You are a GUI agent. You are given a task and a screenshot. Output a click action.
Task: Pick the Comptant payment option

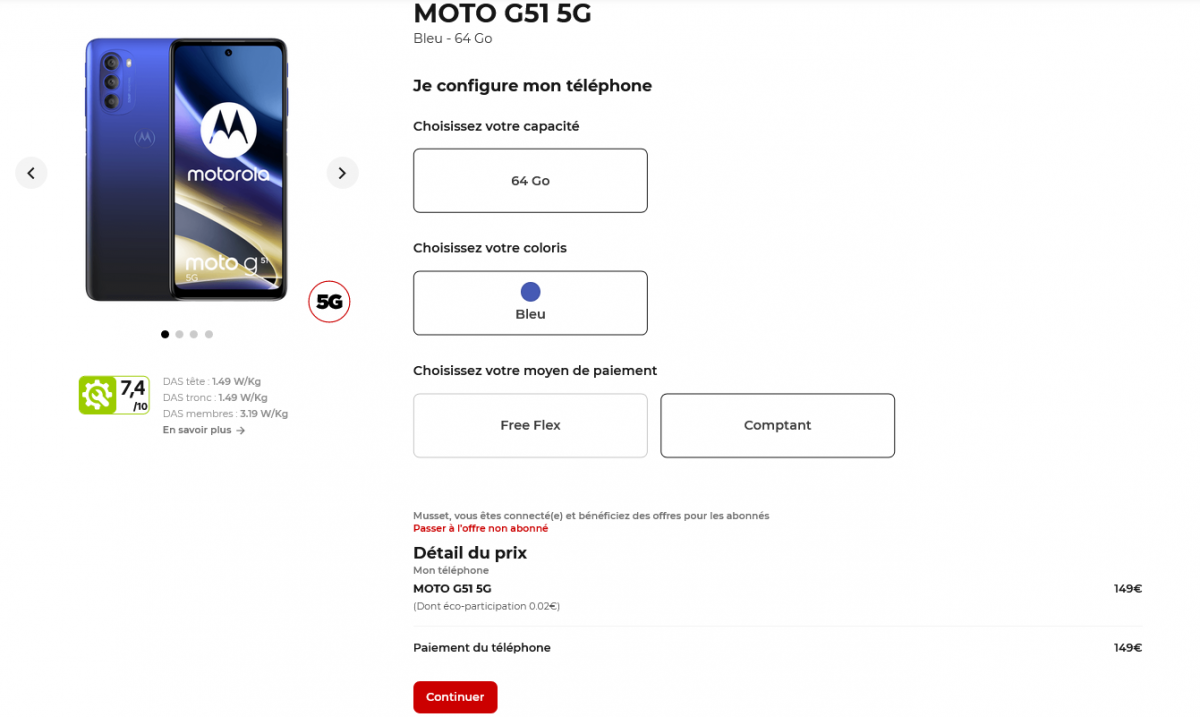point(777,425)
